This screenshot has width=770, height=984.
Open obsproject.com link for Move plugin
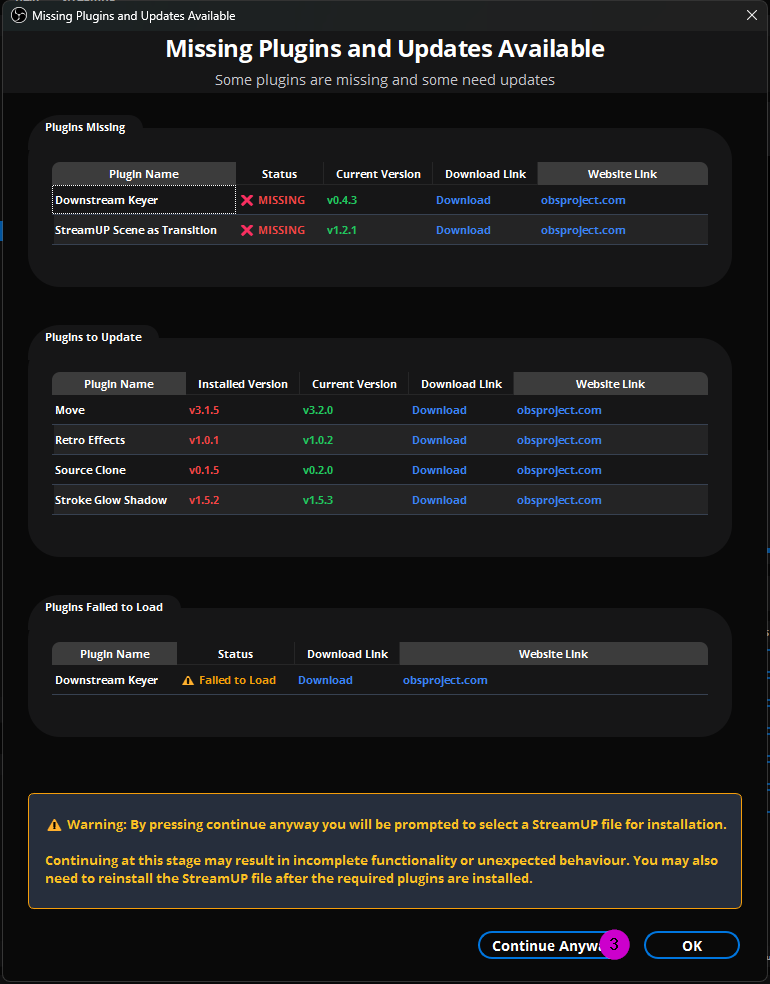coord(559,410)
